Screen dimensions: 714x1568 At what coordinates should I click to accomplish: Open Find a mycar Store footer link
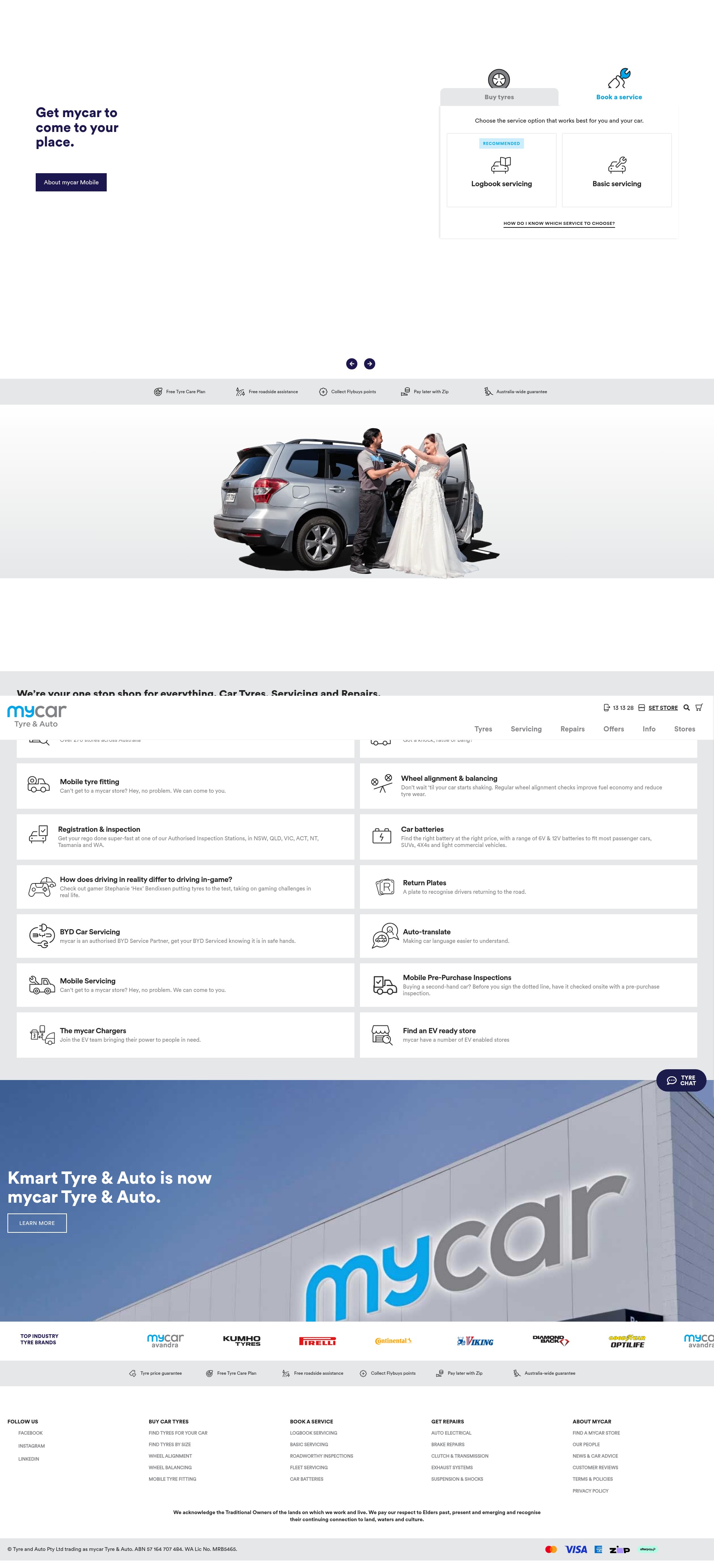596,1433
